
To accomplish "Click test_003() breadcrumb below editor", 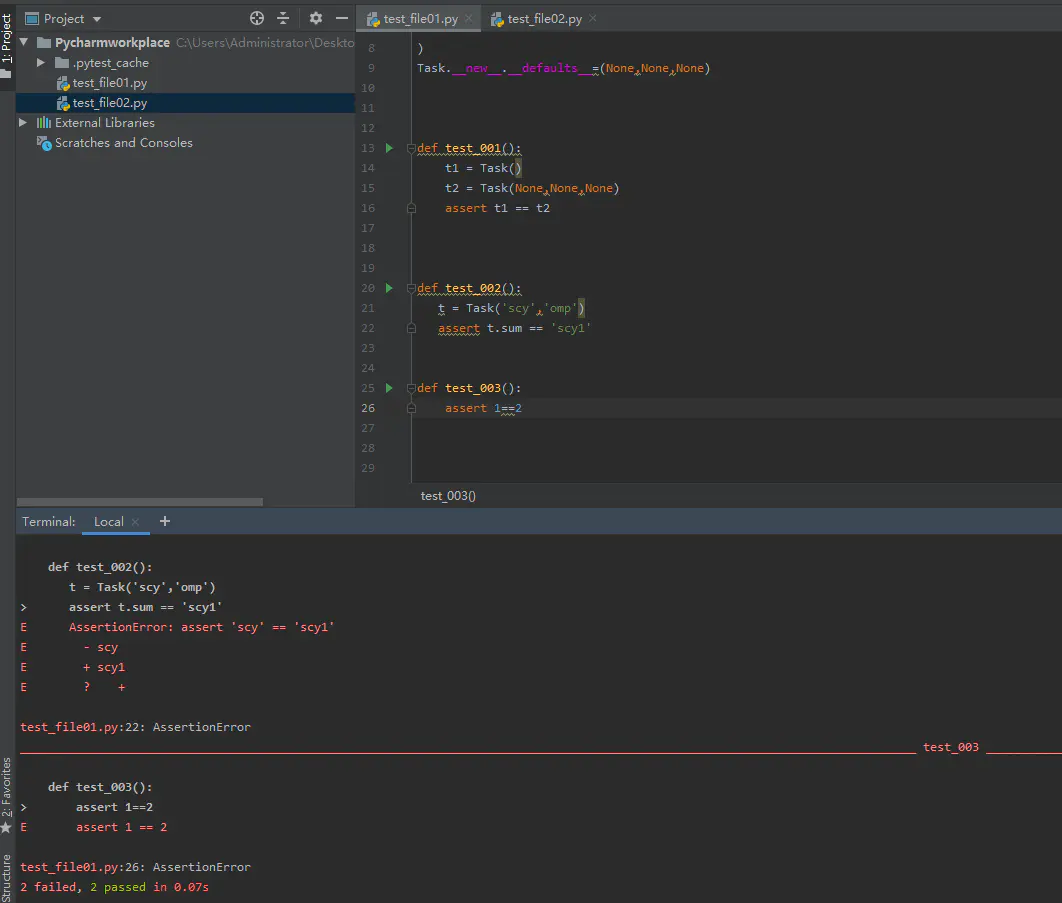I will 448,496.
